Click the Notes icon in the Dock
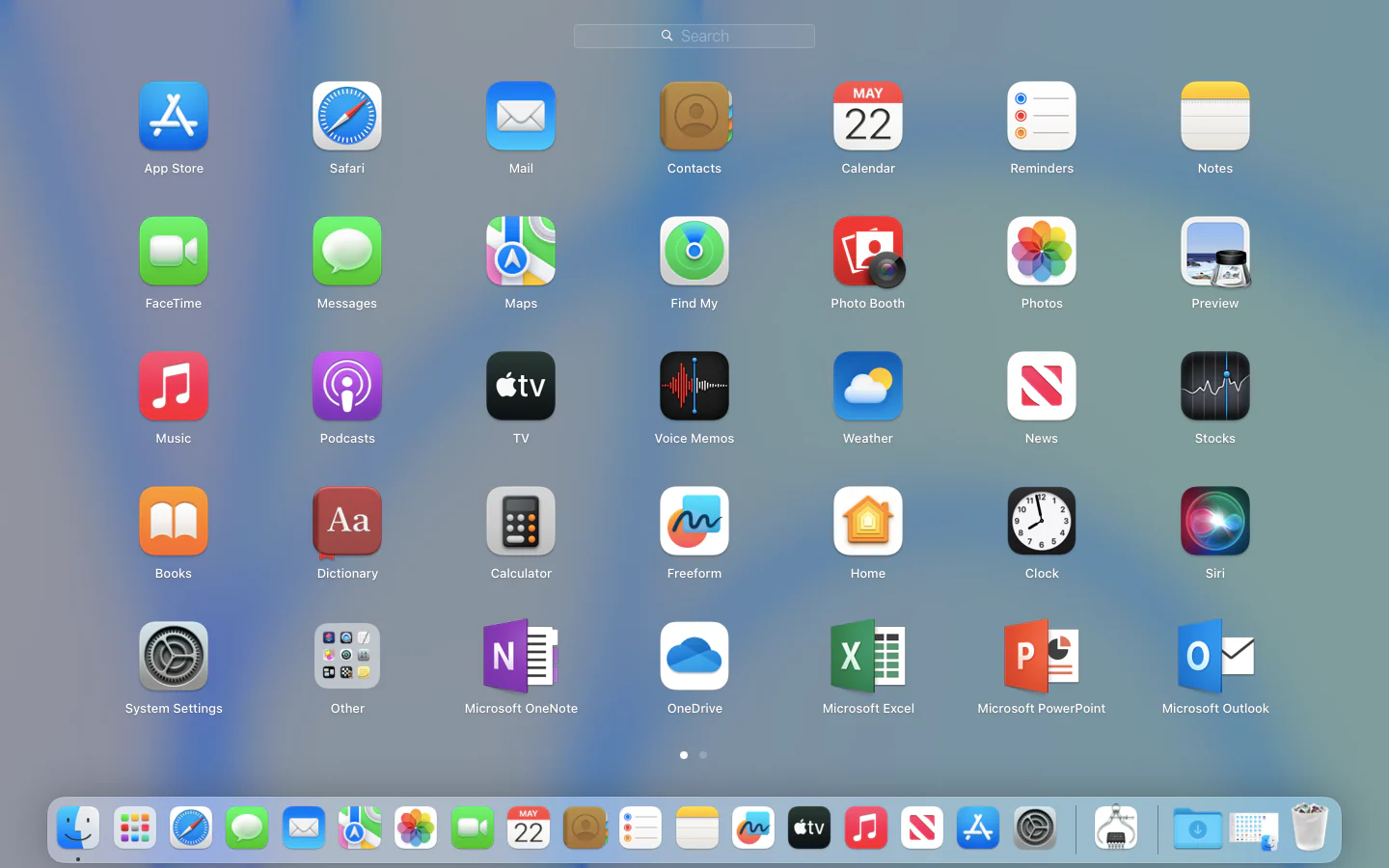This screenshot has width=1389, height=868. (697, 828)
